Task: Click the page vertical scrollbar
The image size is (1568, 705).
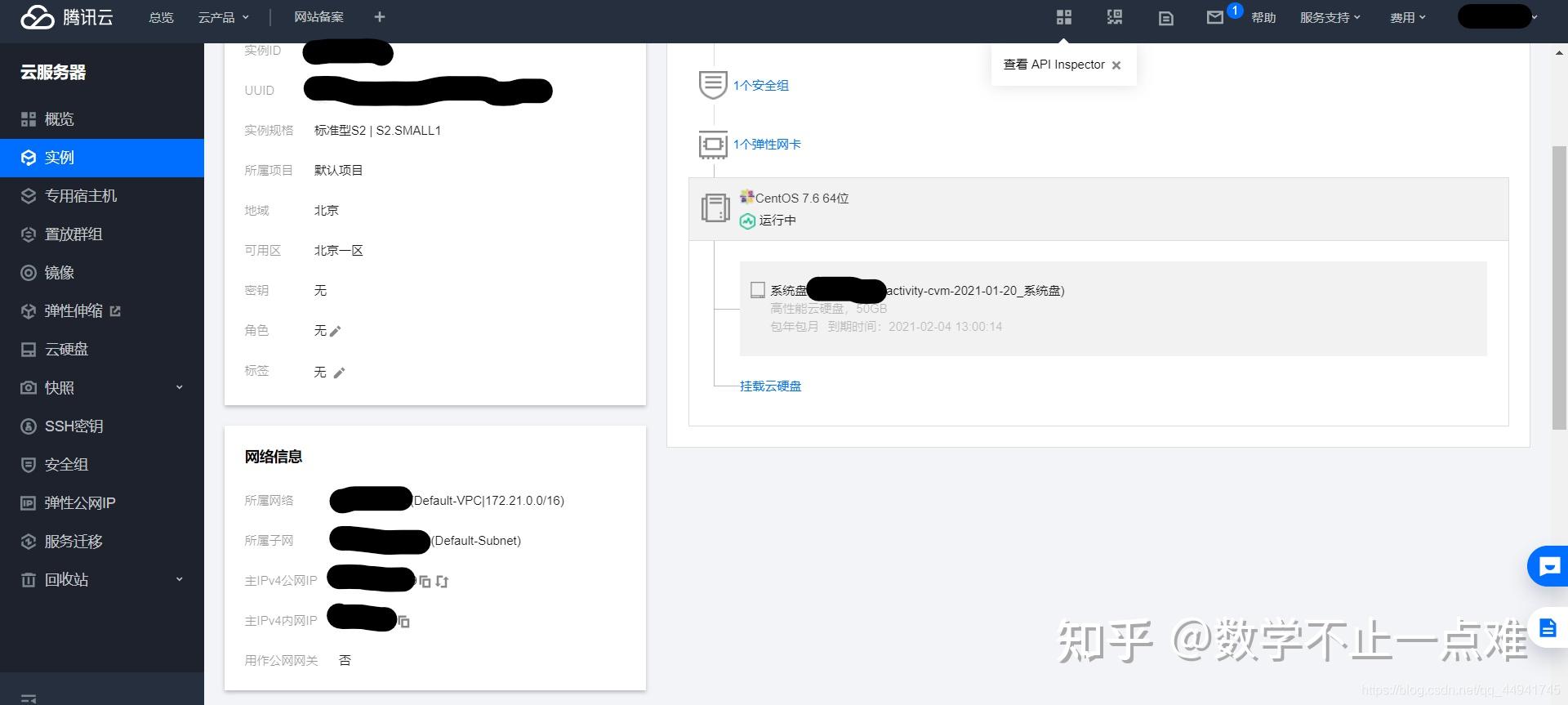Action: [x=1559, y=288]
